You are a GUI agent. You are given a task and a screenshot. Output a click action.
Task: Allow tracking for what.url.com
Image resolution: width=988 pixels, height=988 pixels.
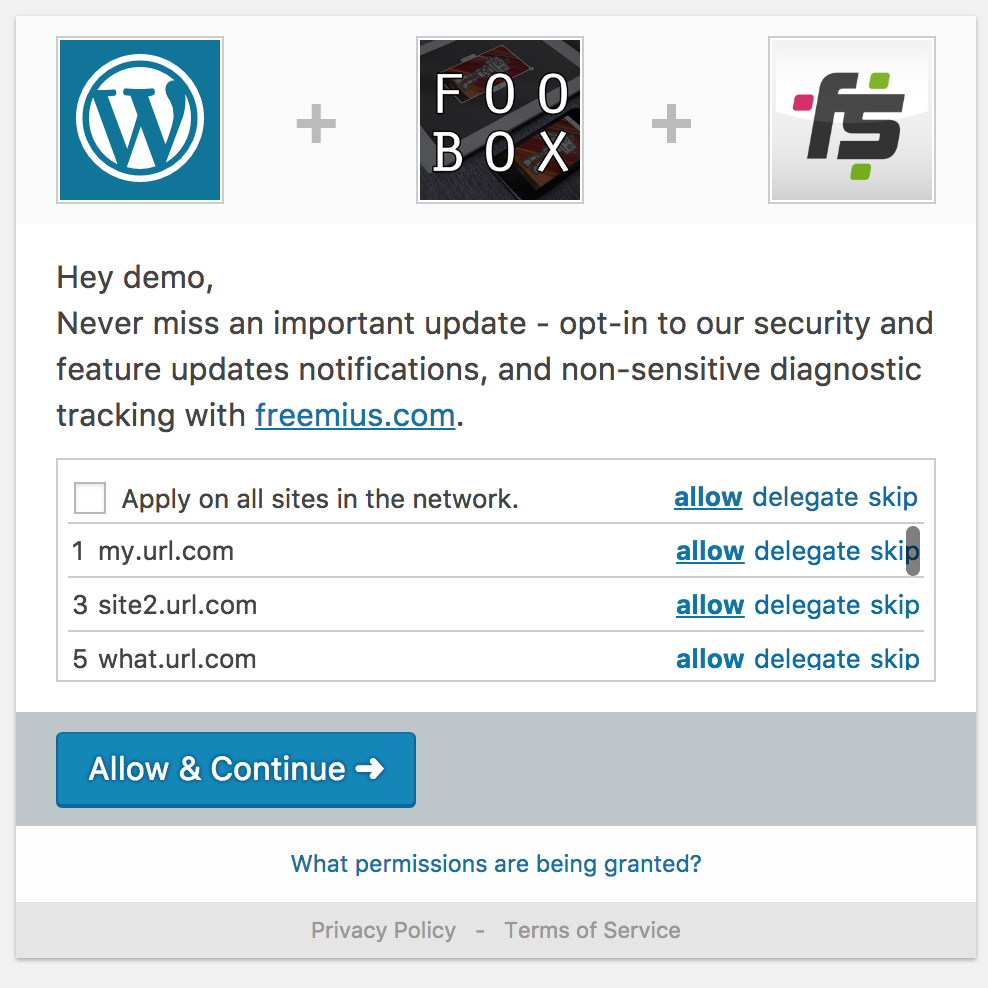710,658
